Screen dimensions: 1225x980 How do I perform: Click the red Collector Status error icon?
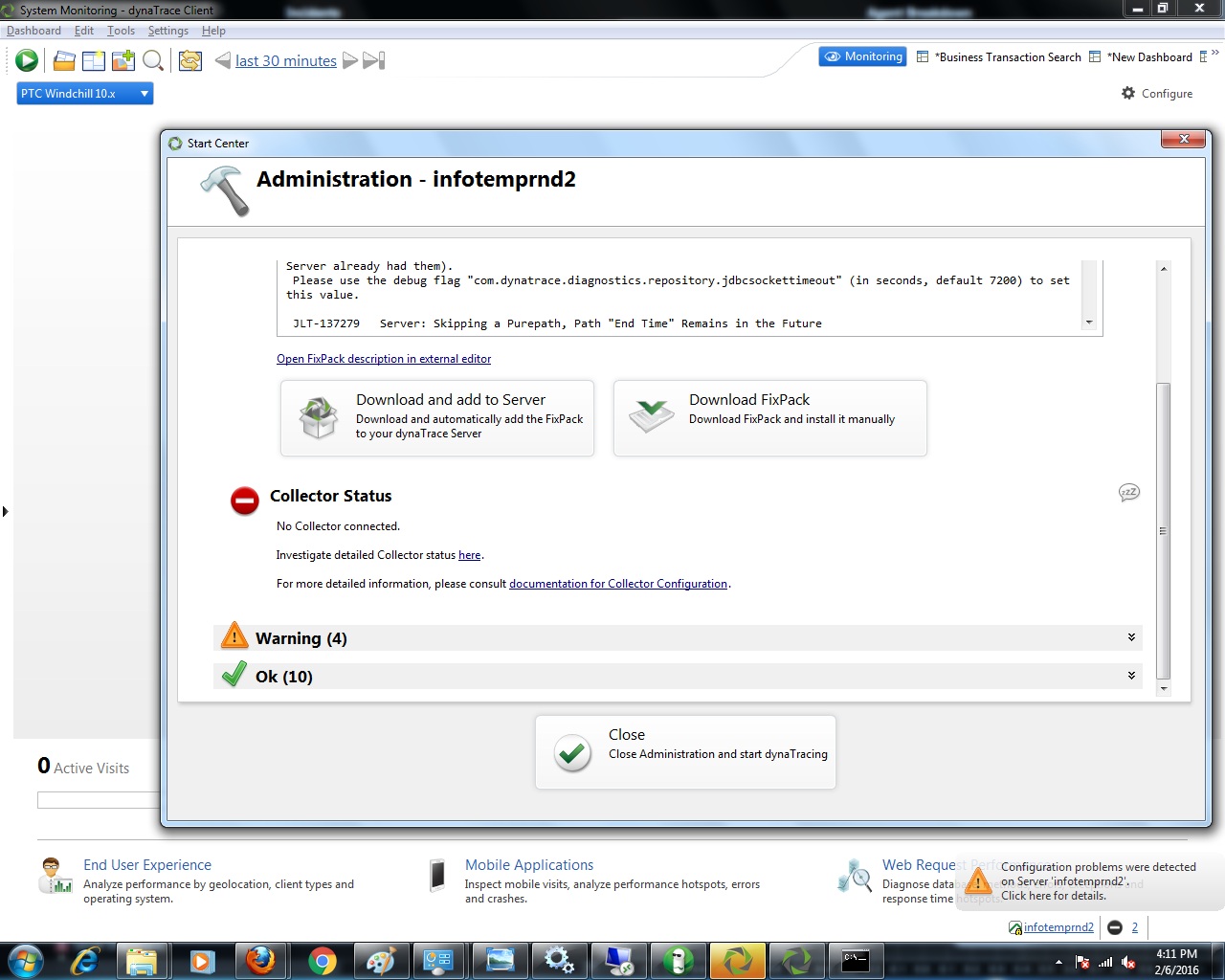(x=245, y=500)
